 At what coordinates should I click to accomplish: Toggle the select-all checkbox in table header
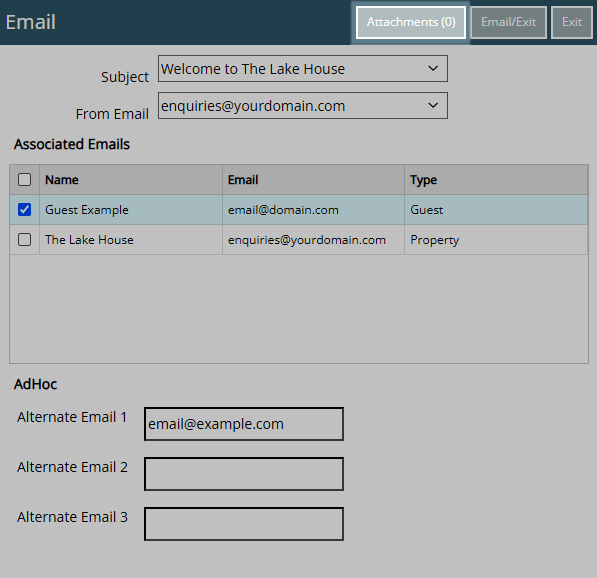24,179
